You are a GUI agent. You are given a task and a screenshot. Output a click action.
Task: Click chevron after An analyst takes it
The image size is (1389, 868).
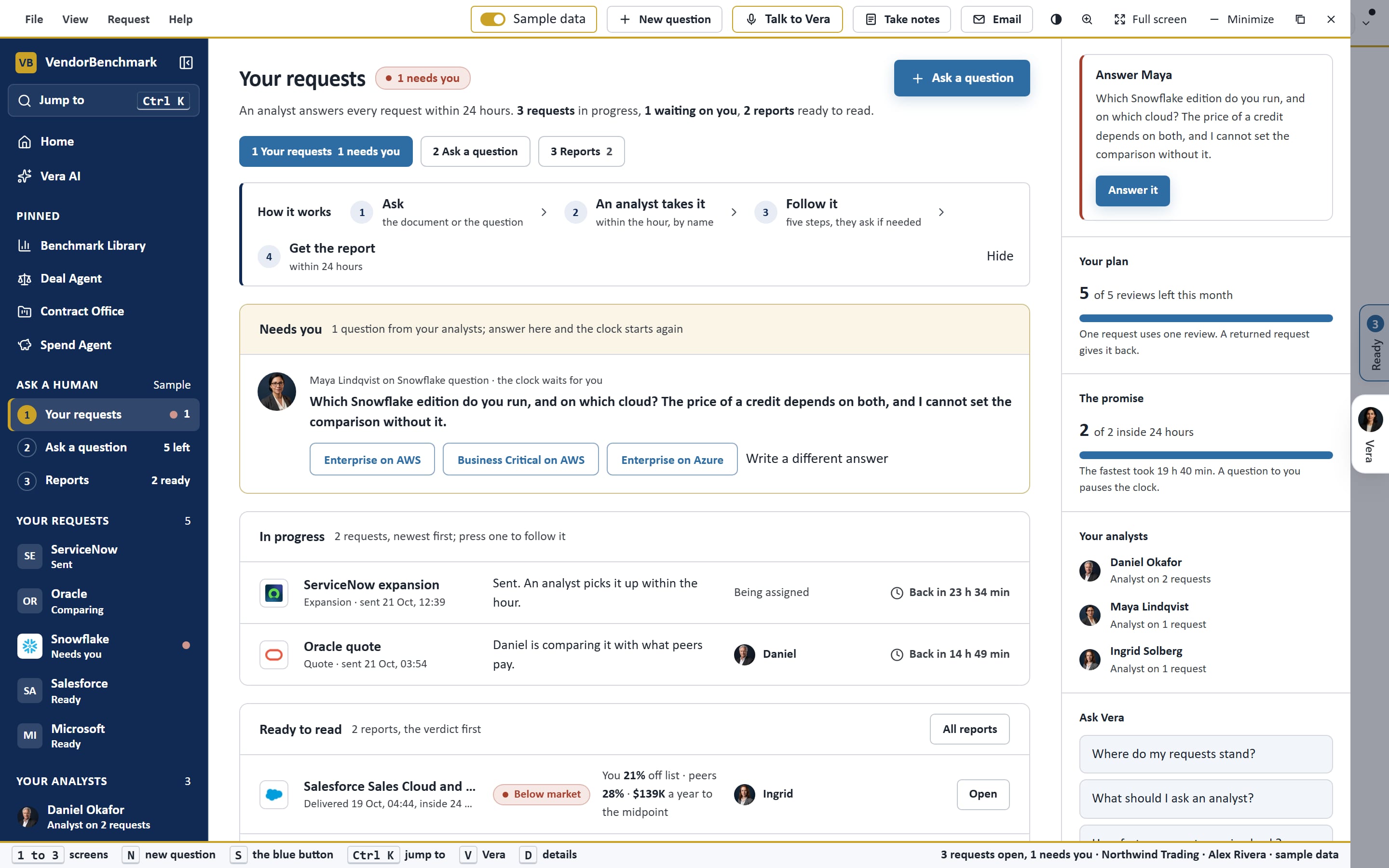[x=734, y=212]
